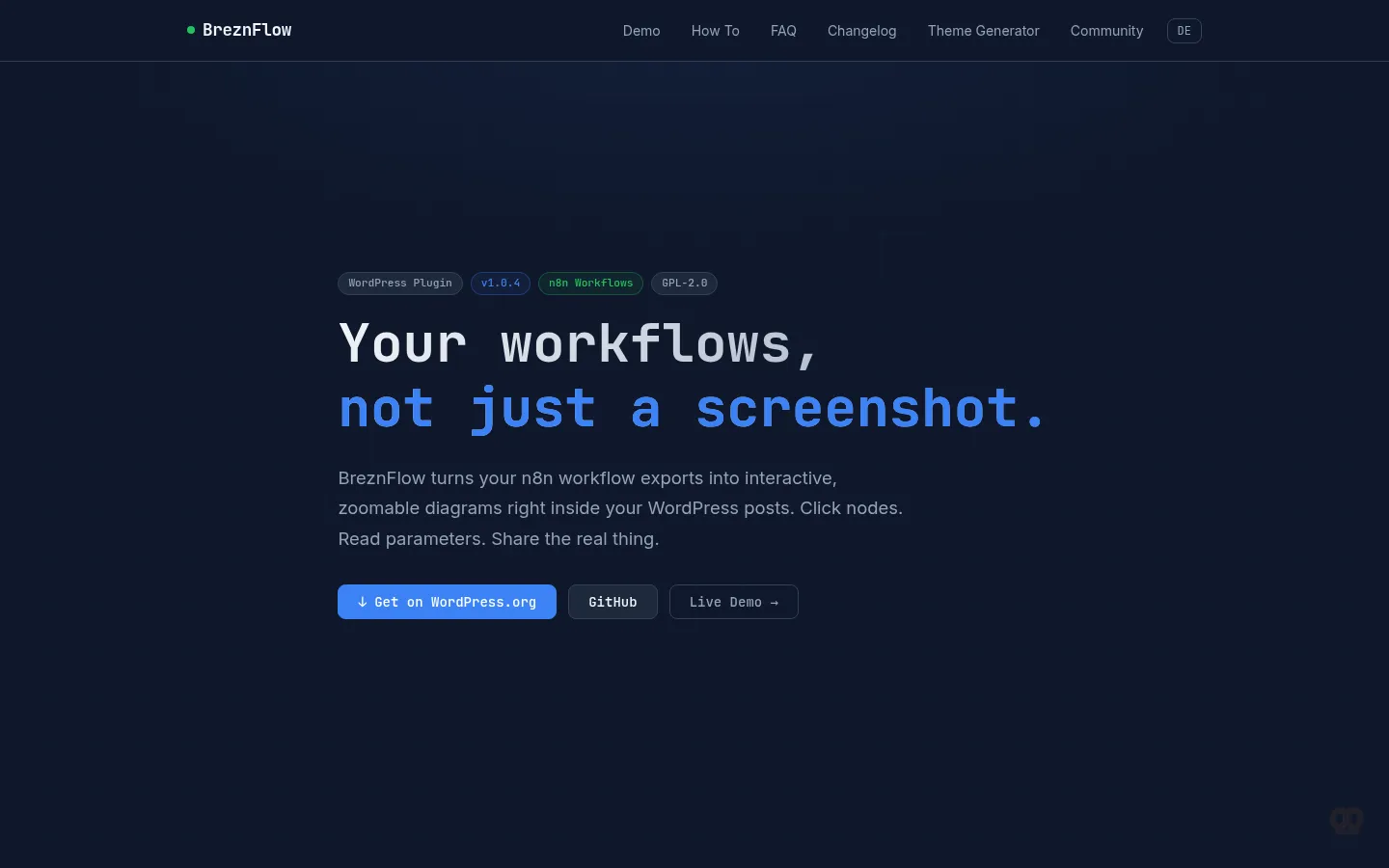
Task: Click the Get on WordPress.org button
Action: (x=447, y=602)
